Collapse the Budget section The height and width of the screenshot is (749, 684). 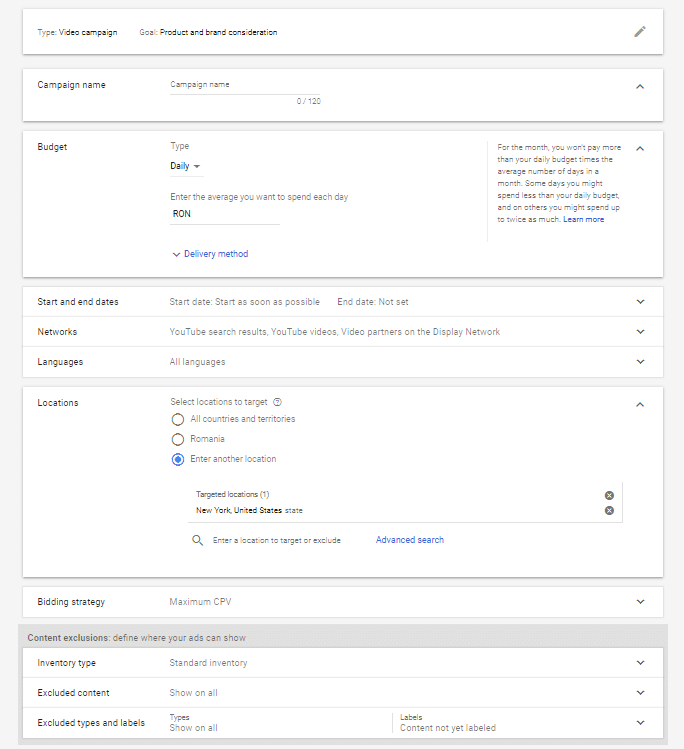click(640, 149)
